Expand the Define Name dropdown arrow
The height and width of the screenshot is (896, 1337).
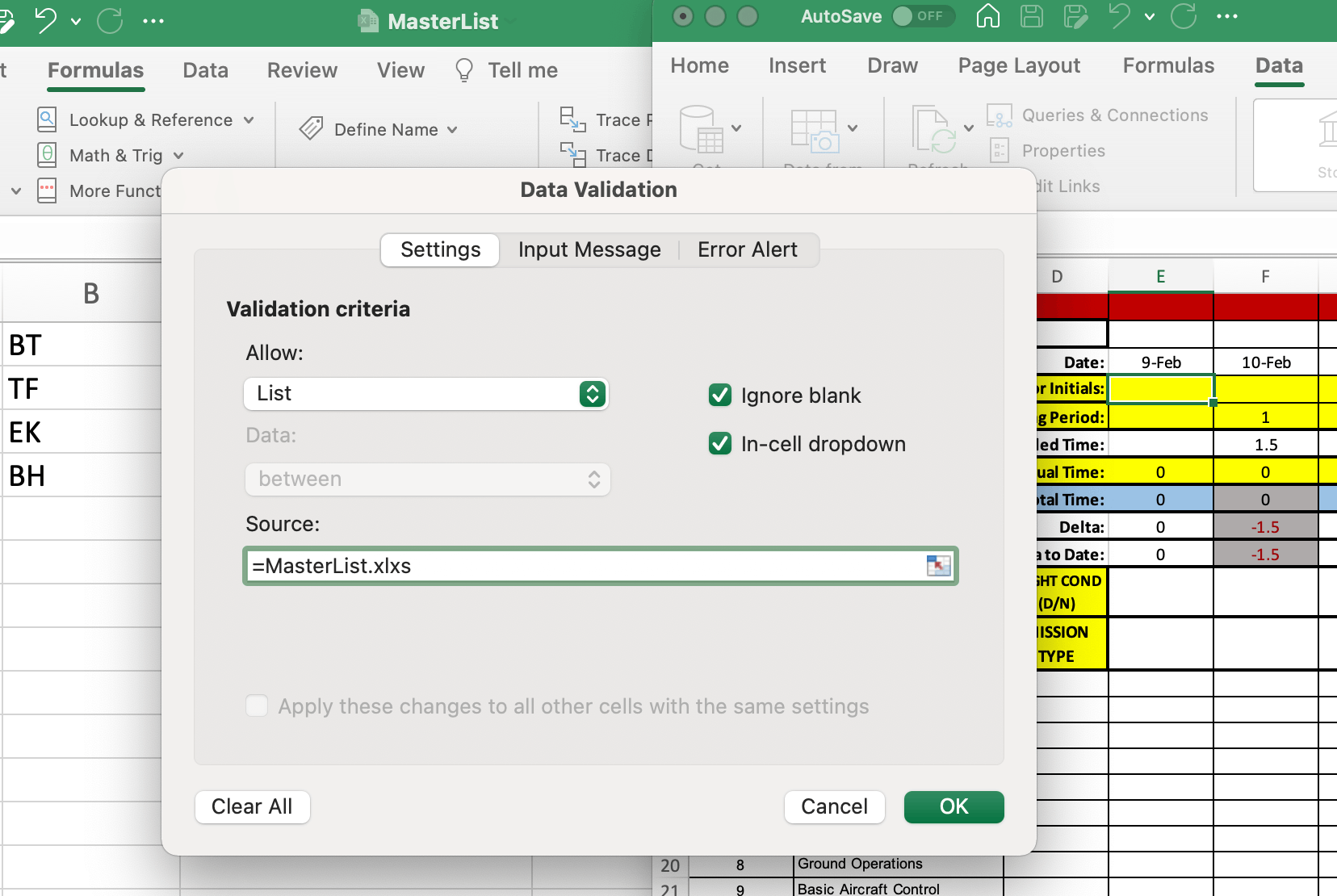click(452, 130)
